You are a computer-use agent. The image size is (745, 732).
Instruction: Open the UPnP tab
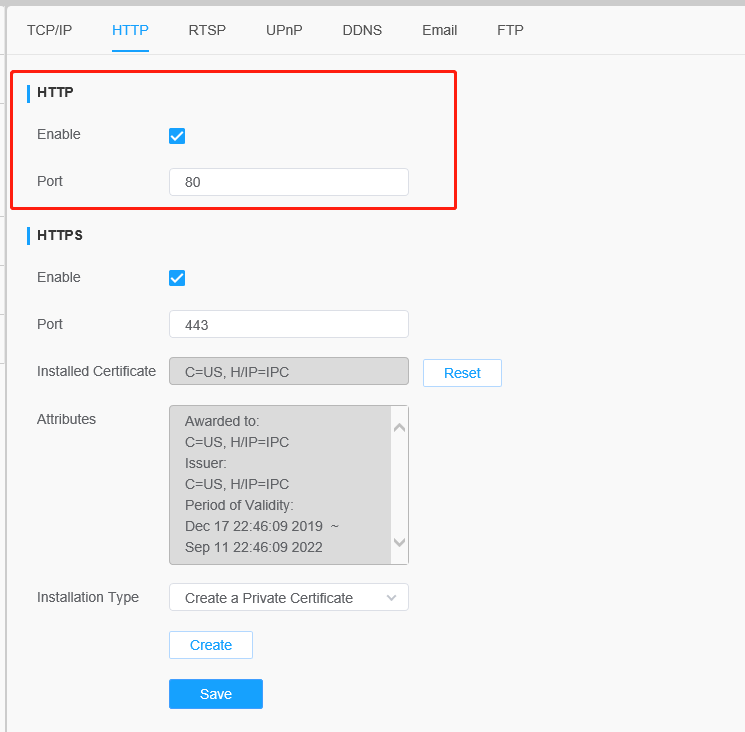click(x=284, y=30)
